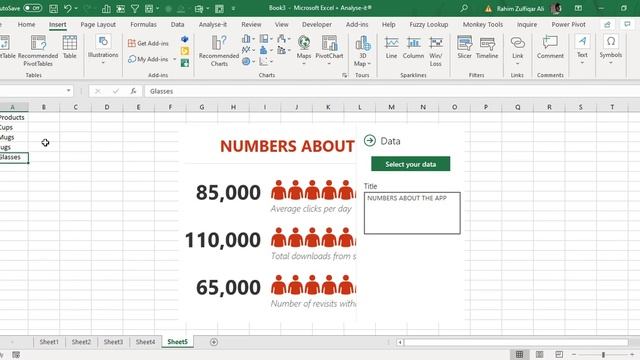Click the formula bar containing Glasses
Image resolution: width=640 pixels, height=360 pixels.
392,91
